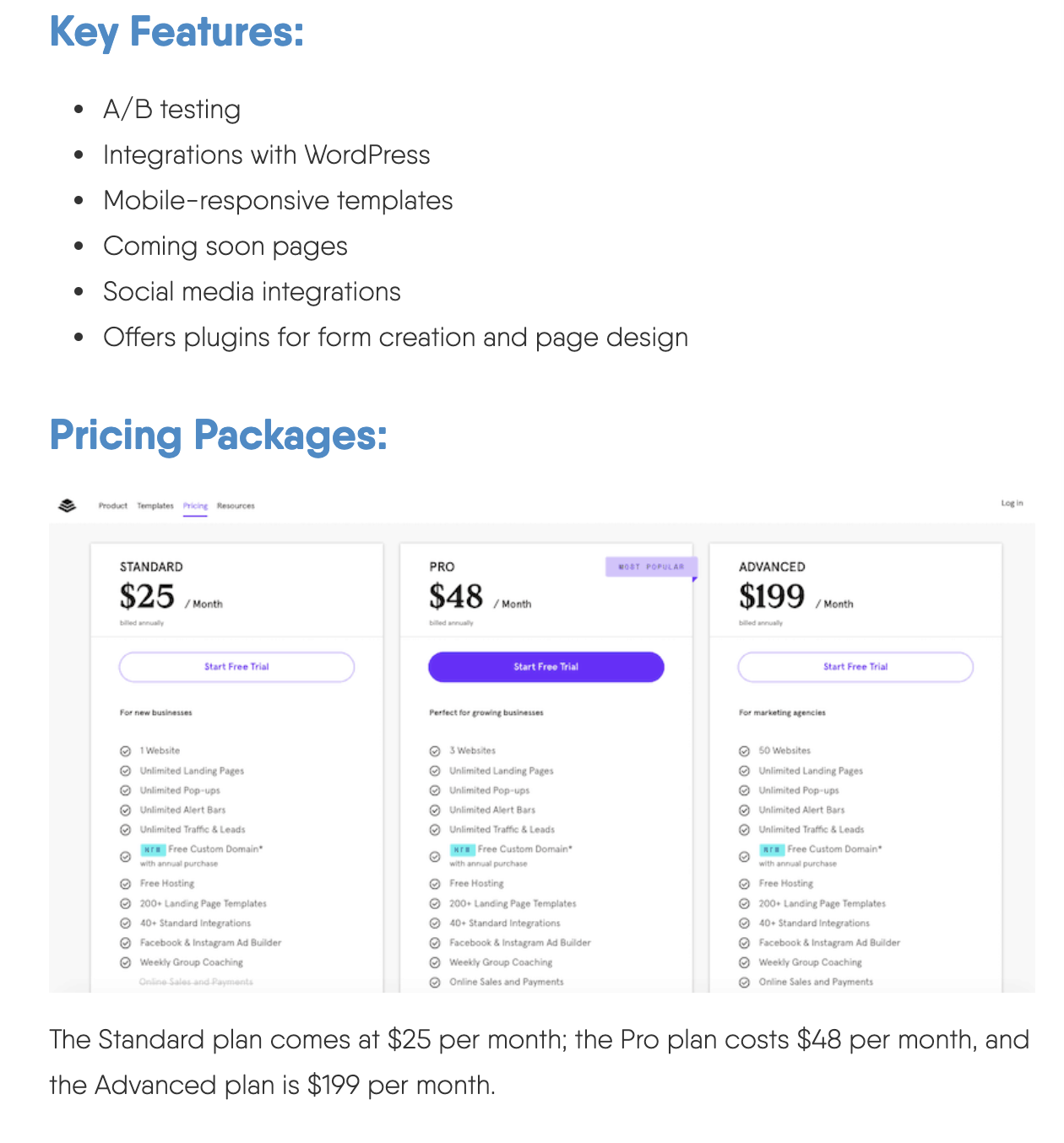1064x1143 pixels.
Task: Click check icon beside '1 Website'
Action: [x=126, y=751]
